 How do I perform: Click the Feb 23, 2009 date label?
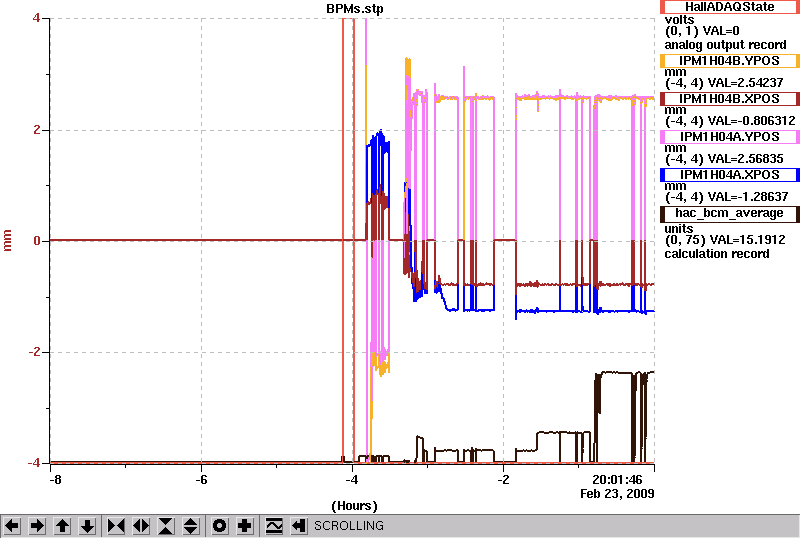(x=617, y=494)
